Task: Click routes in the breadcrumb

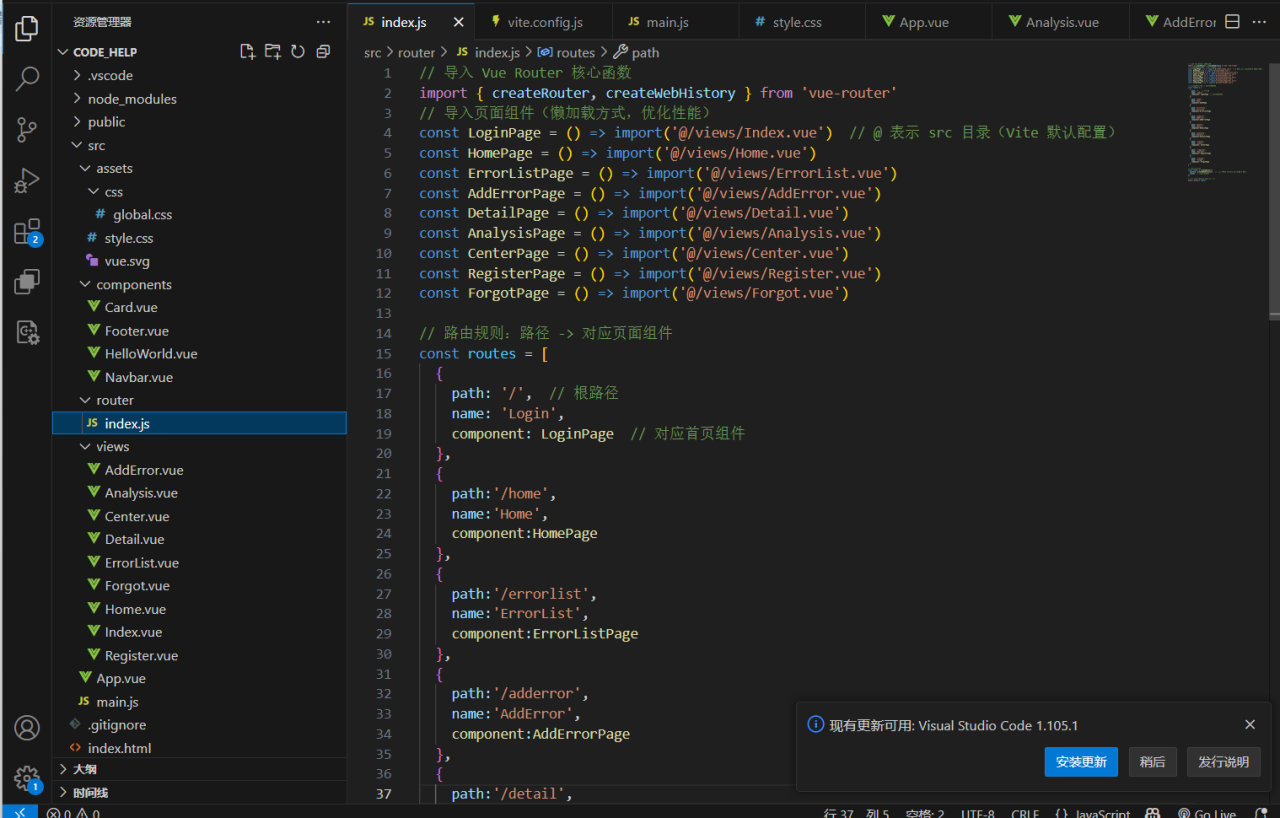Action: (575, 52)
